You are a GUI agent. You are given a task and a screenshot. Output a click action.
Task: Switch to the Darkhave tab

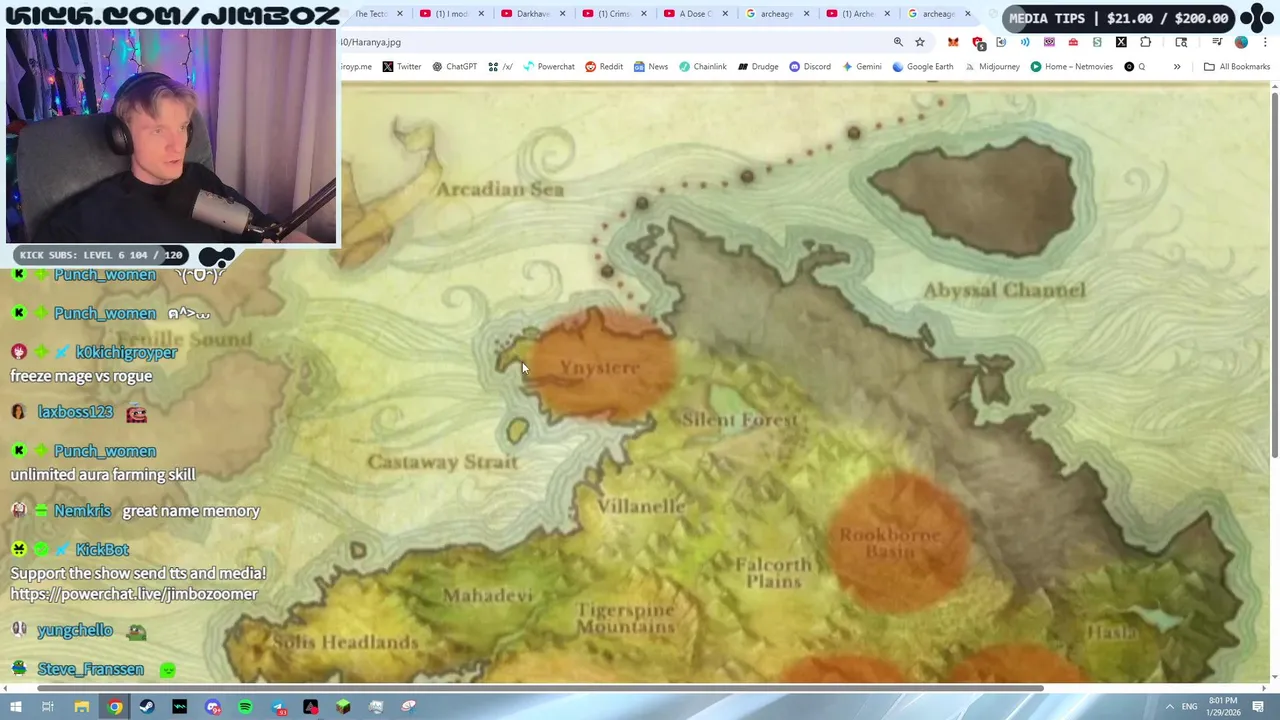point(533,14)
